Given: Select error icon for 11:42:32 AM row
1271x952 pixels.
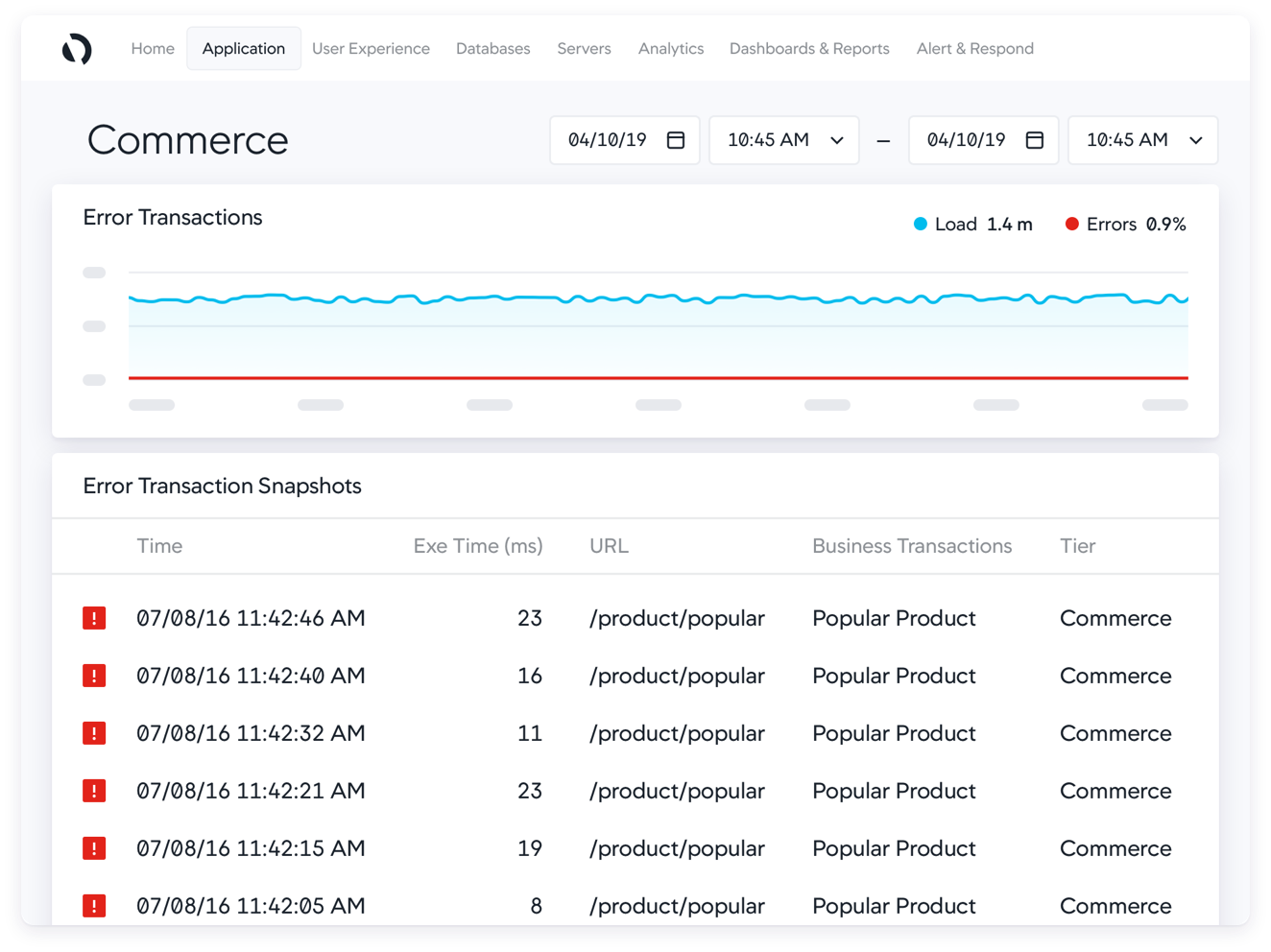Looking at the screenshot, I should click(94, 733).
